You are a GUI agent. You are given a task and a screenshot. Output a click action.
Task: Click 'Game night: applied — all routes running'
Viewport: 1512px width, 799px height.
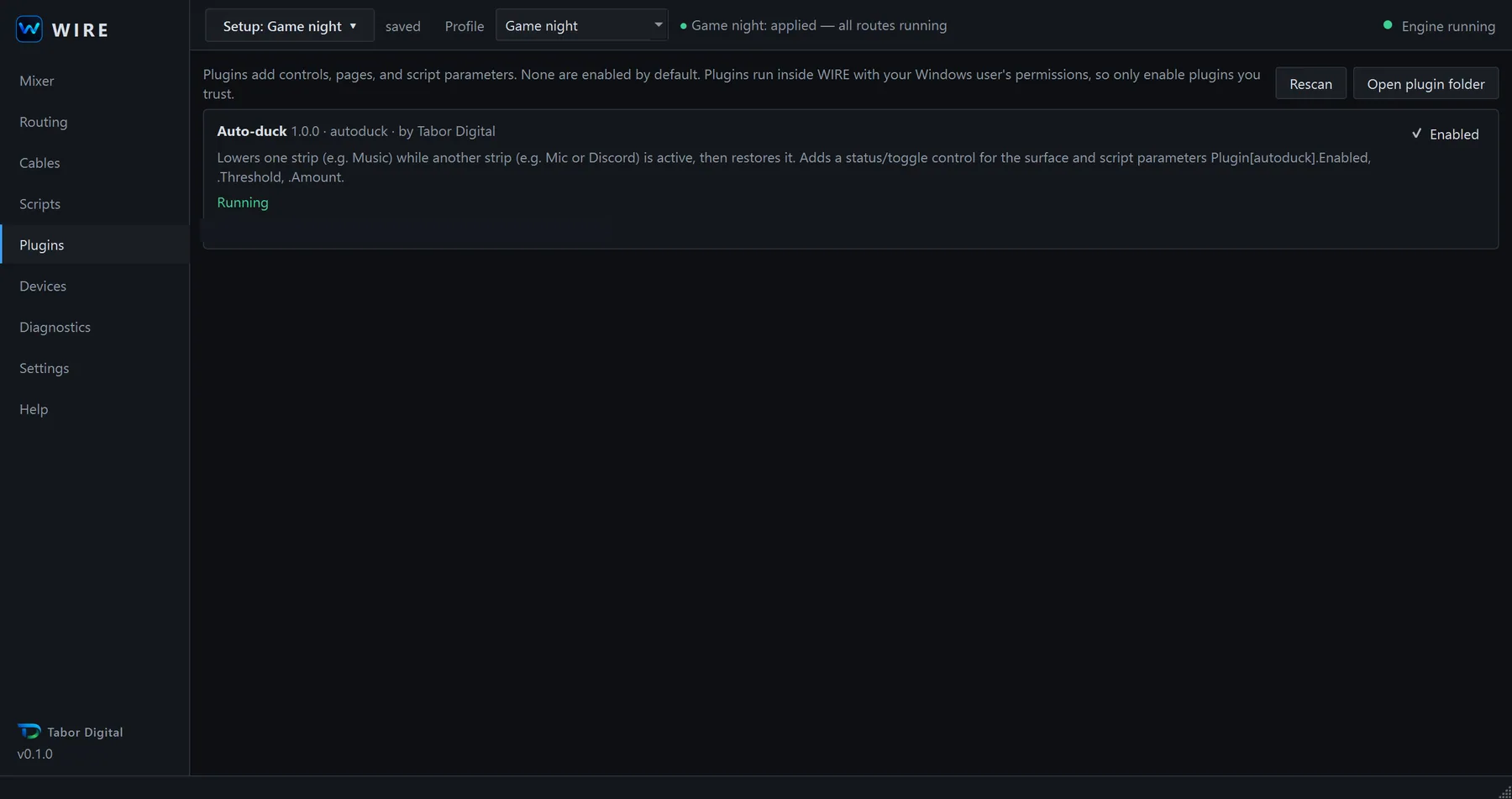pos(819,25)
